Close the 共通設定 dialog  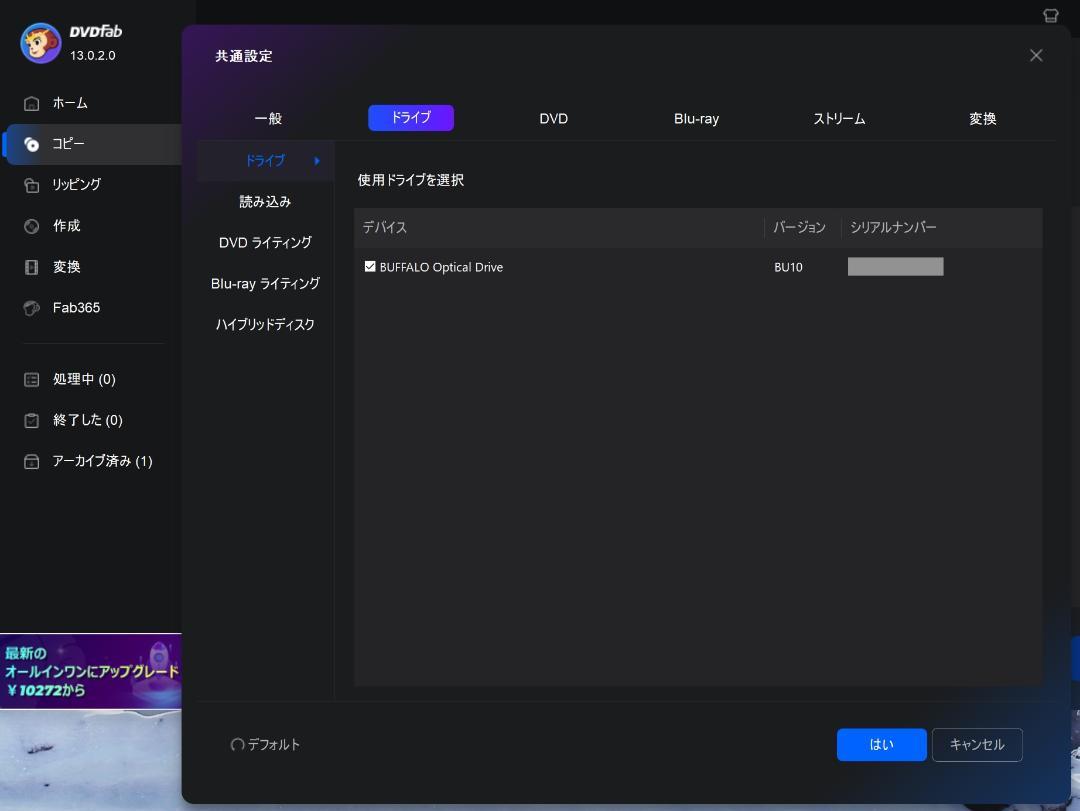coord(1036,56)
